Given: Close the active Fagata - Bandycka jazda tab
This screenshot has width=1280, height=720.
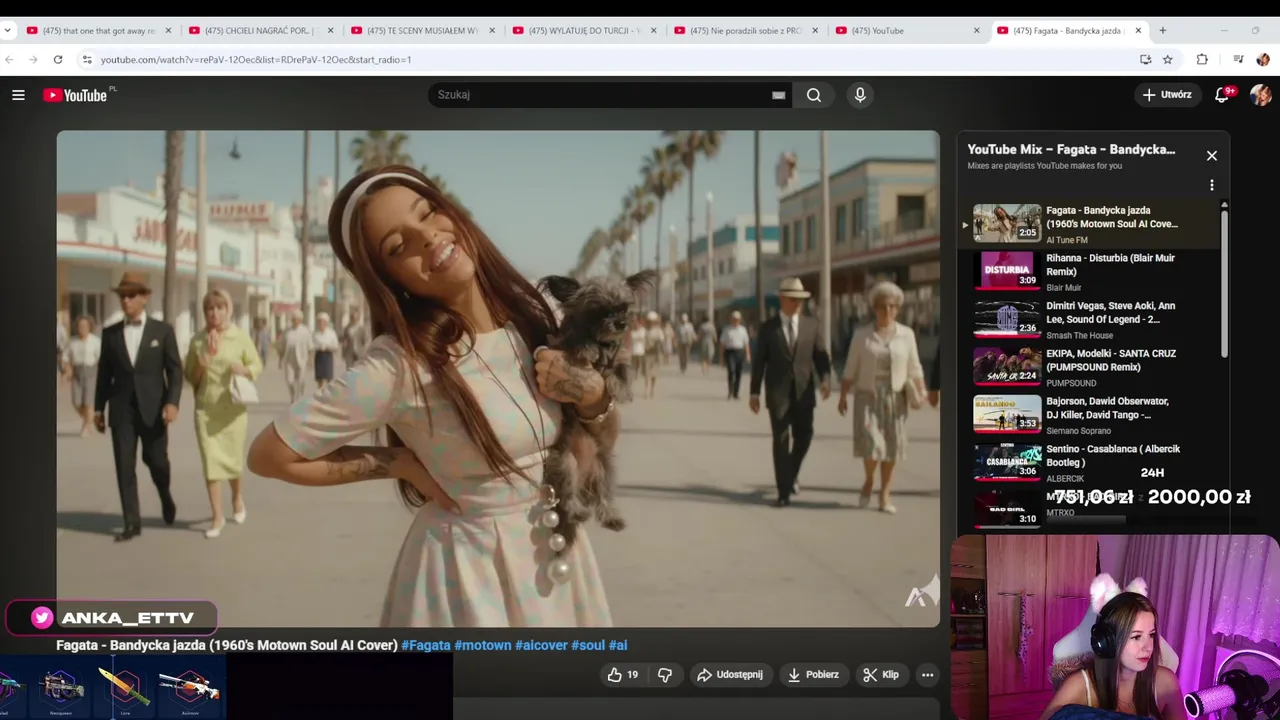Looking at the screenshot, I should click(1138, 31).
